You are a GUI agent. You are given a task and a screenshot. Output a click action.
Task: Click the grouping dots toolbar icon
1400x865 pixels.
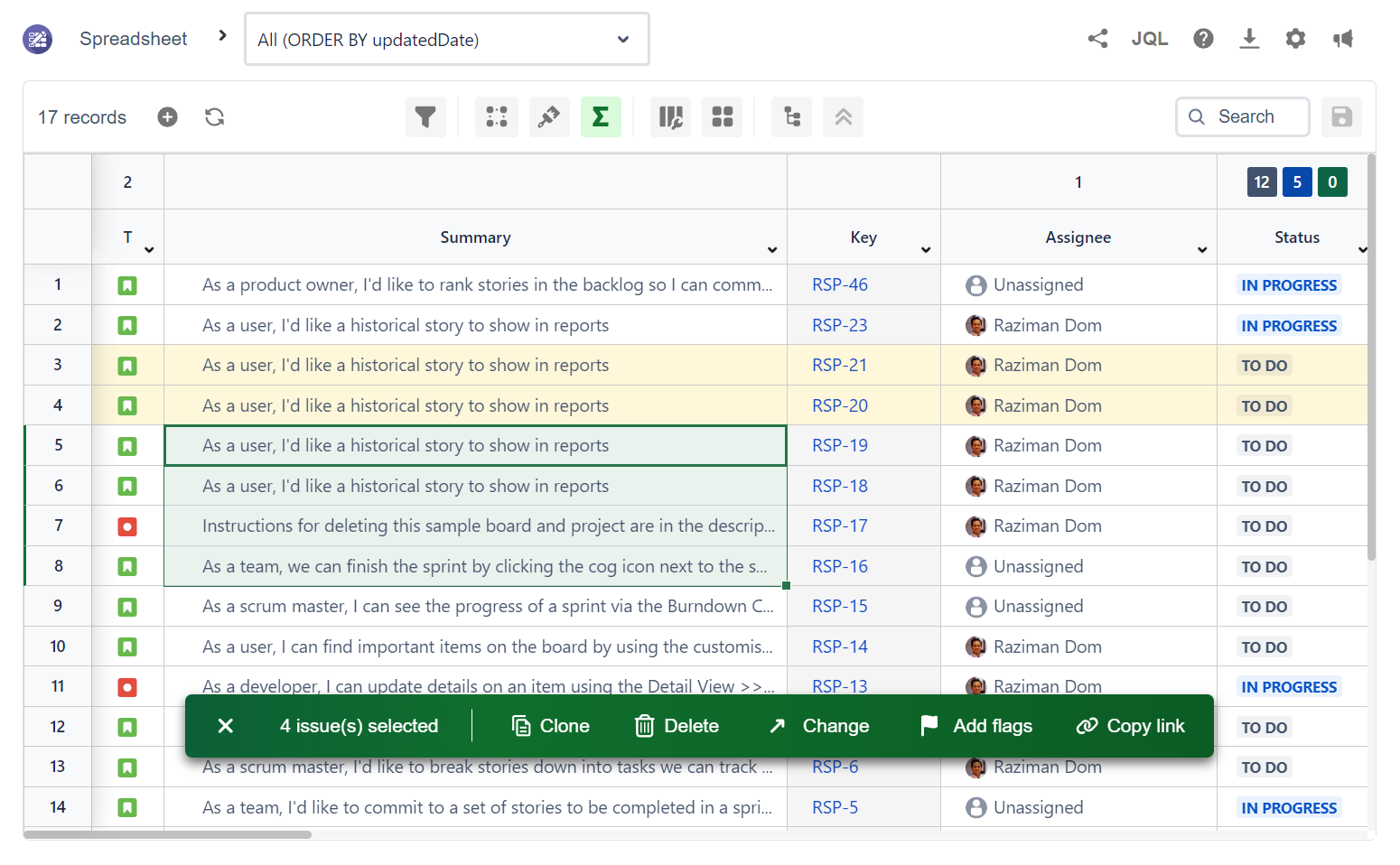(x=497, y=117)
